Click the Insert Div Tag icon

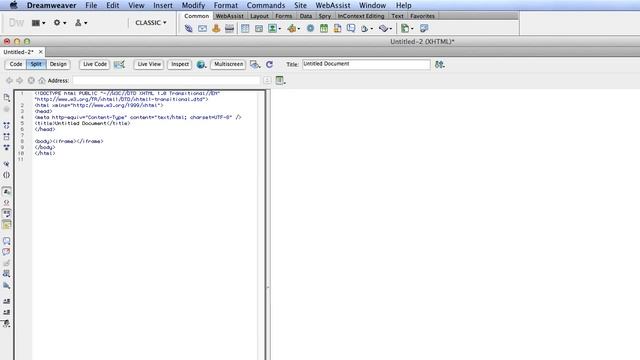(x=259, y=29)
